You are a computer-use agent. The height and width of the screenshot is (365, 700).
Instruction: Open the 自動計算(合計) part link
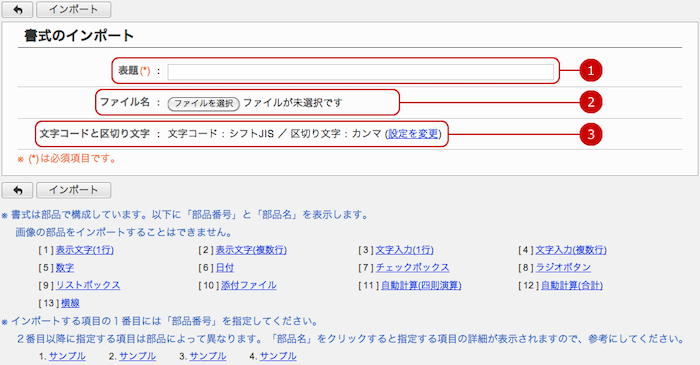pos(572,285)
